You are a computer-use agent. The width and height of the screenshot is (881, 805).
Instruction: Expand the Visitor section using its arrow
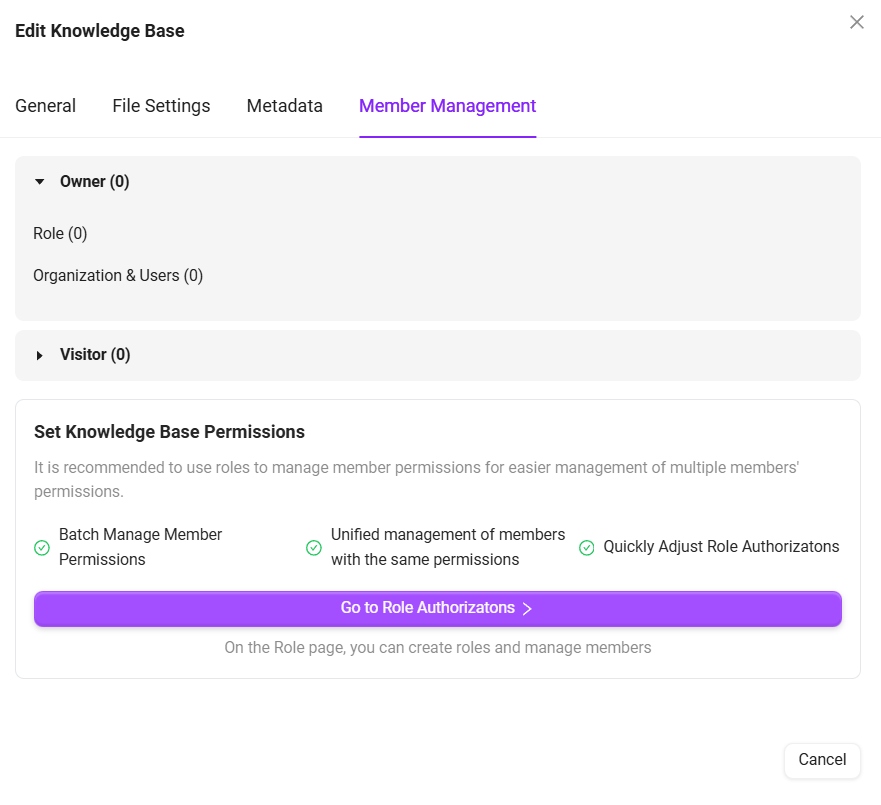pyautogui.click(x=40, y=355)
